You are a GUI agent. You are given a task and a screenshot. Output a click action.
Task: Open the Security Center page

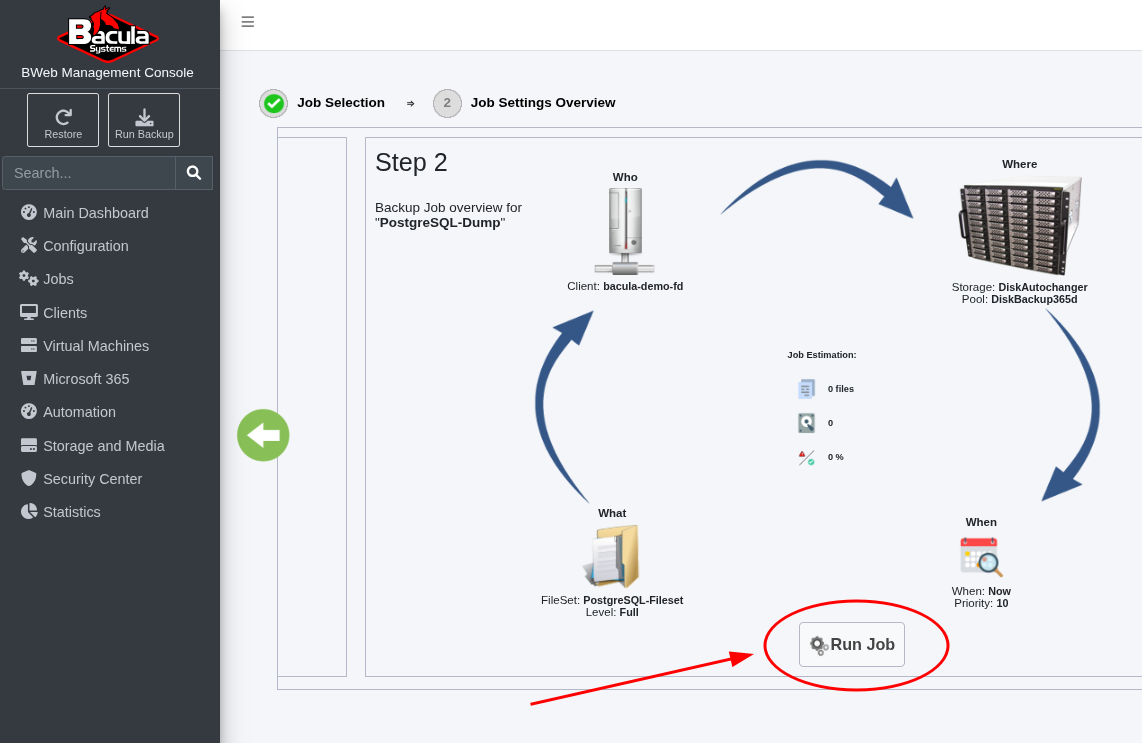[92, 479]
